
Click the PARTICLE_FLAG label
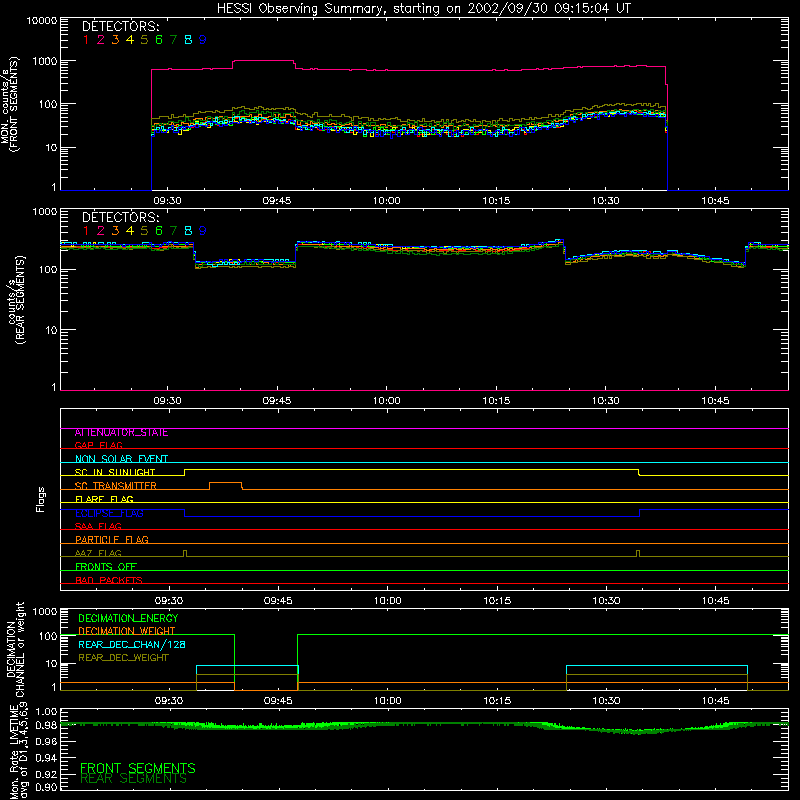point(112,539)
